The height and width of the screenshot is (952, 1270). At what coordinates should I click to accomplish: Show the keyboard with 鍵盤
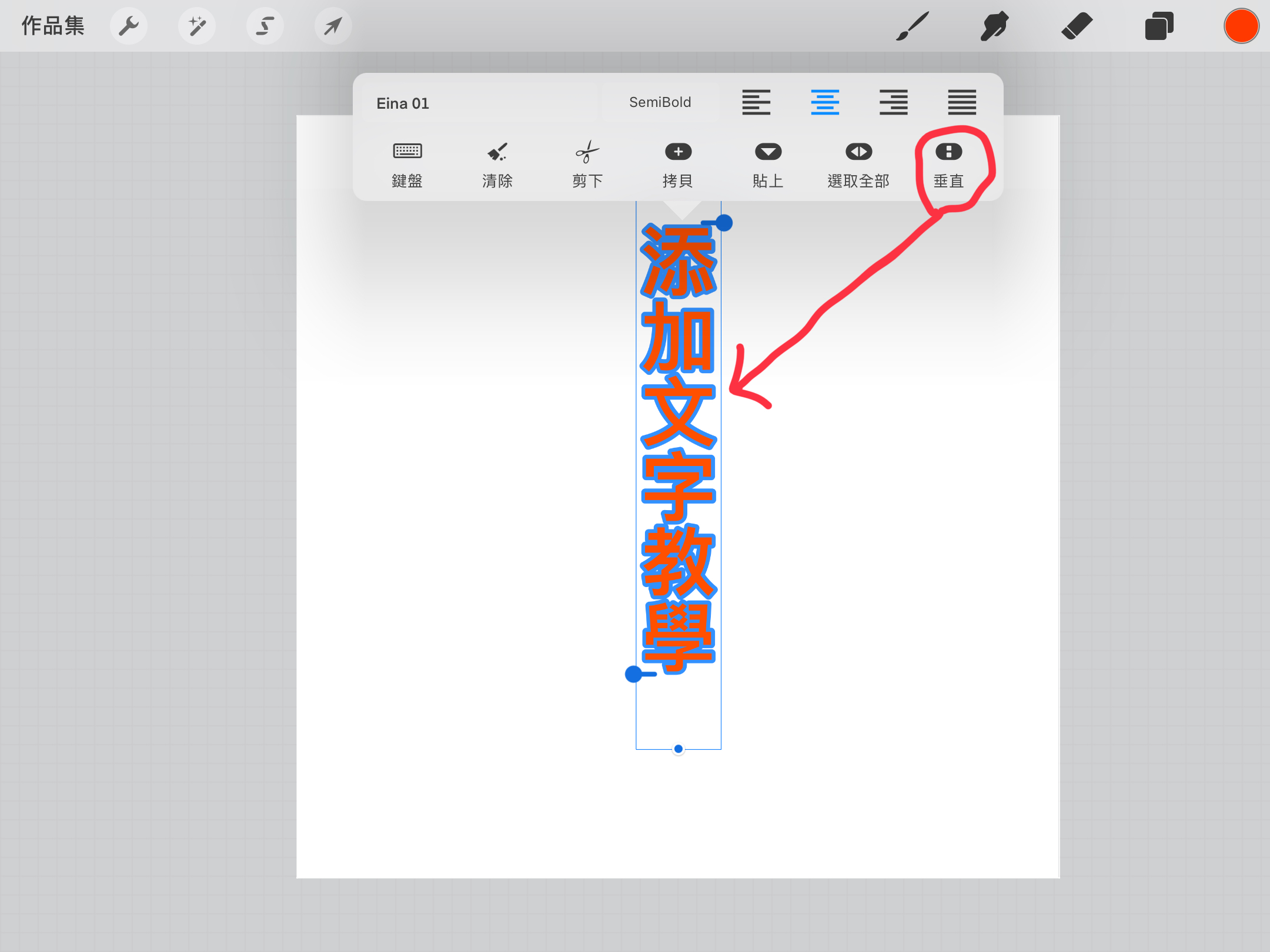[407, 165]
